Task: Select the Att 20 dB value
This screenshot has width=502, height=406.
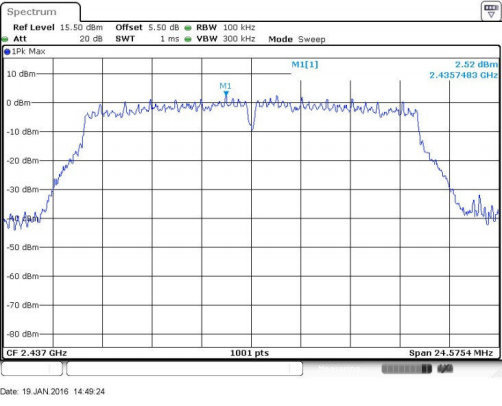Action: [x=91, y=39]
